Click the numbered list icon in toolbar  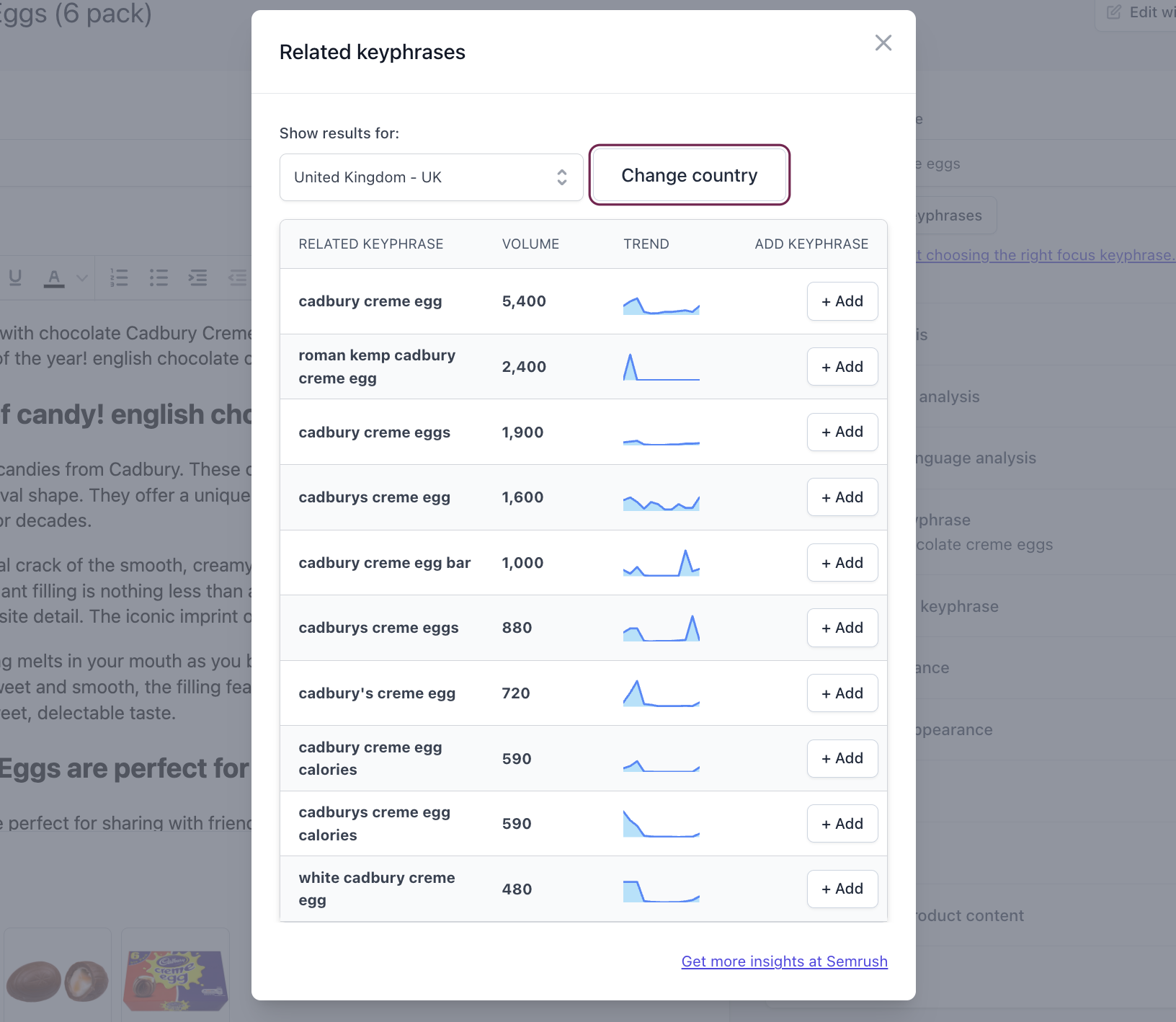tap(119, 277)
